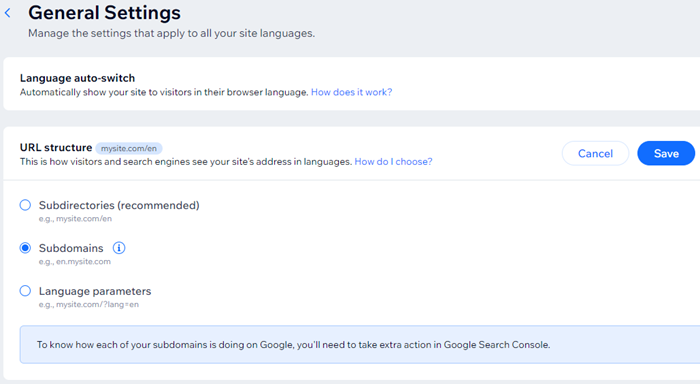Click the example text e.g., mysite.com/en
The width and height of the screenshot is (700, 384).
[x=75, y=219]
